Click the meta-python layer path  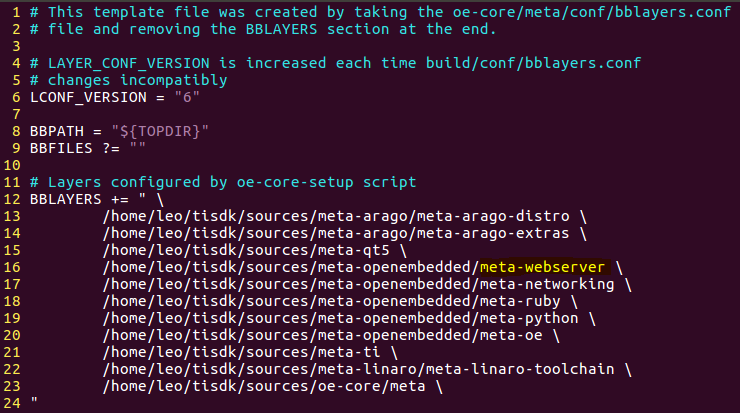click(x=341, y=318)
